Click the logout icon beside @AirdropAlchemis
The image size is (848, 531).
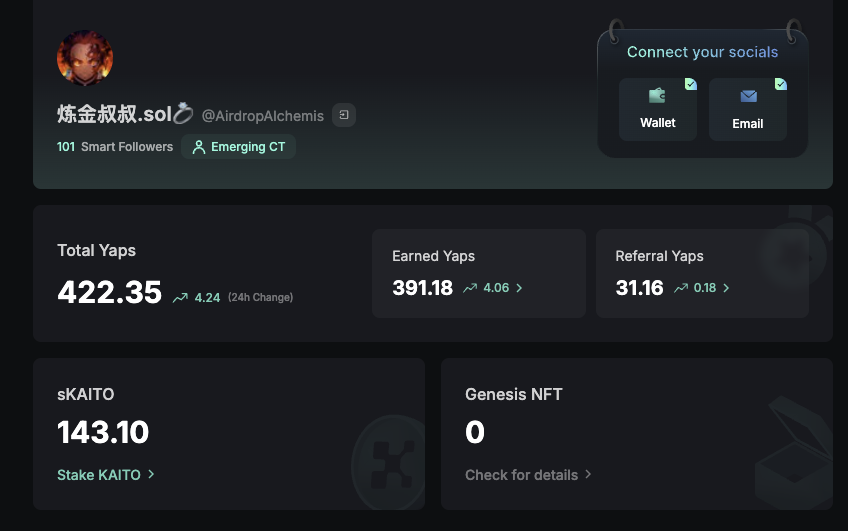point(344,115)
